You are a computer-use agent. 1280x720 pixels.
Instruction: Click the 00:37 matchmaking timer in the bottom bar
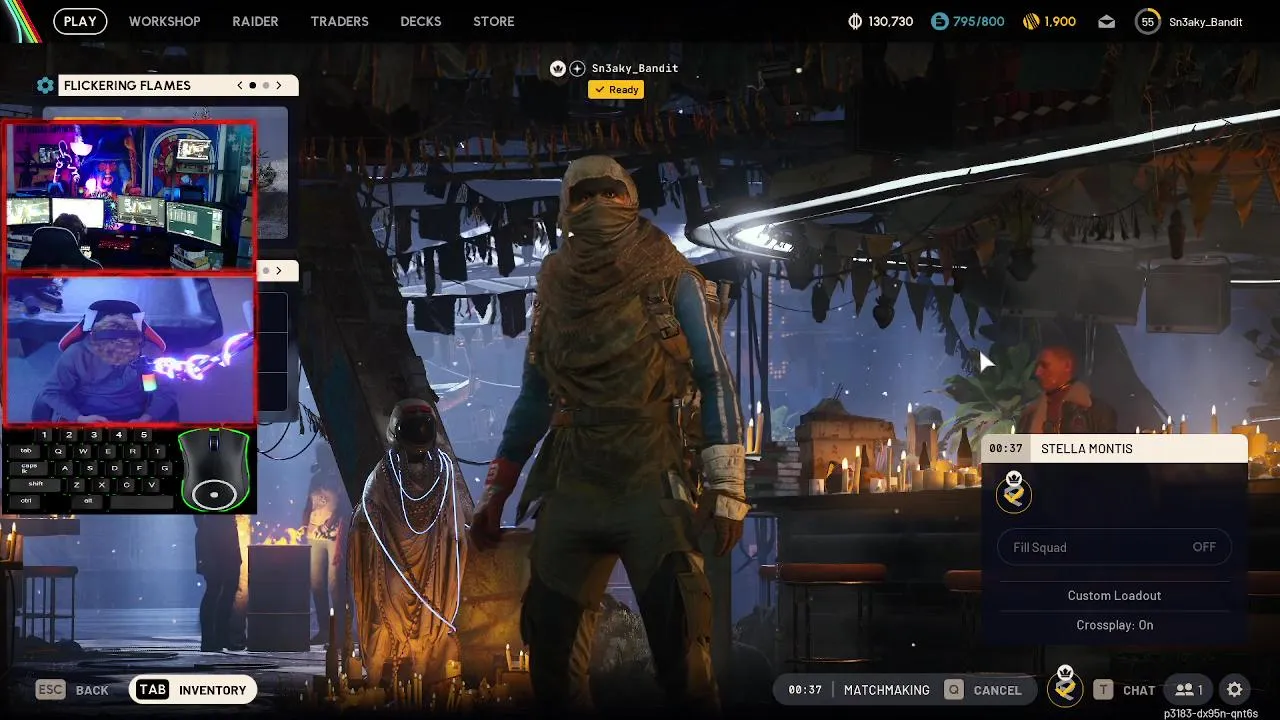pos(804,690)
